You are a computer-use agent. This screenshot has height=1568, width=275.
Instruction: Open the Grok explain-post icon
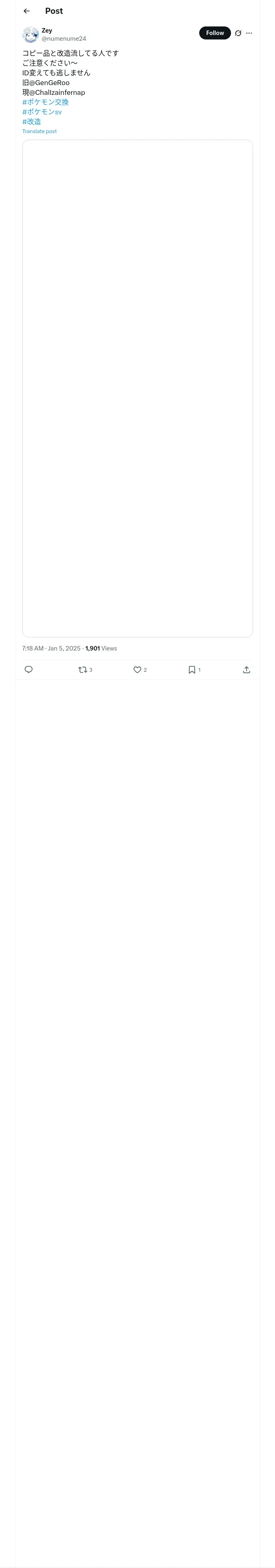[x=238, y=33]
